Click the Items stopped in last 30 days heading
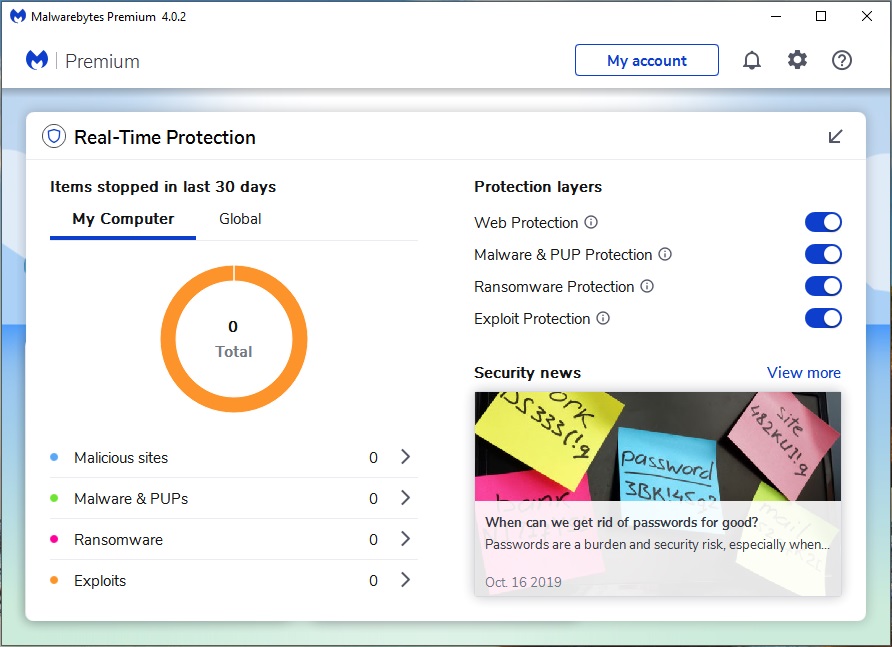Viewport: 892px width, 647px height. click(x=163, y=187)
